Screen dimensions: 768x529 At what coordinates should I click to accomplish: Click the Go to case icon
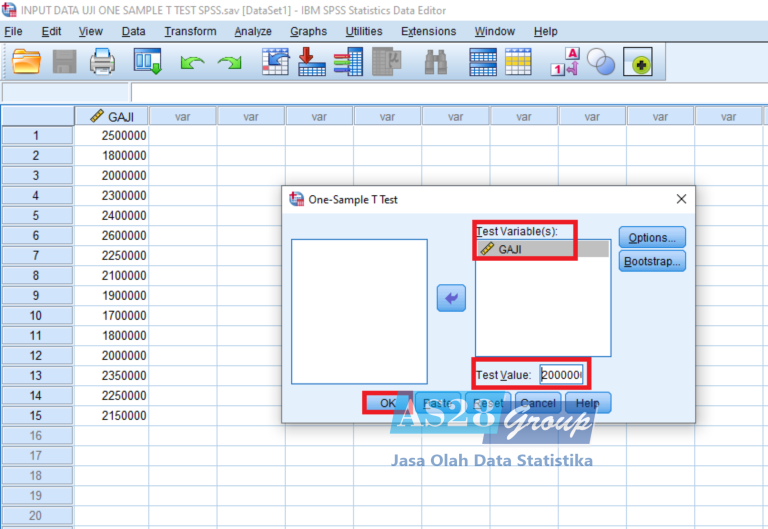[x=274, y=64]
